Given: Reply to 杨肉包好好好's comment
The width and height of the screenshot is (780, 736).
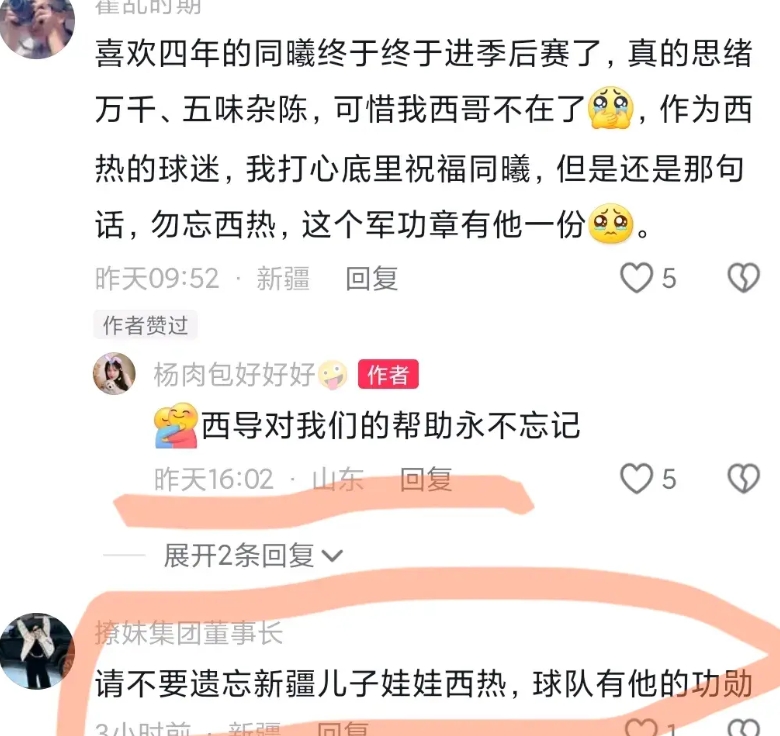Looking at the screenshot, I should (426, 479).
